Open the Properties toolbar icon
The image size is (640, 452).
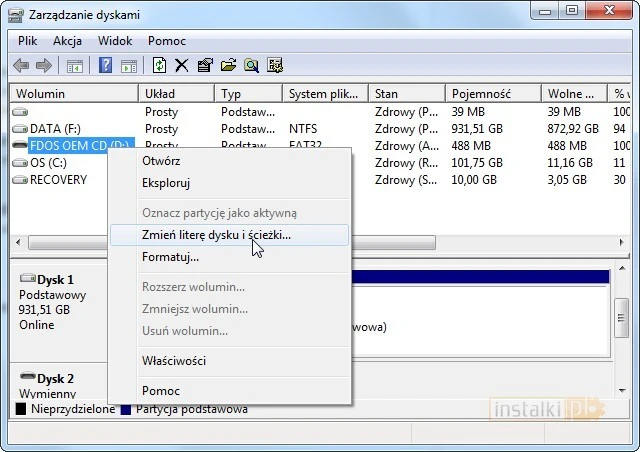click(x=205, y=65)
